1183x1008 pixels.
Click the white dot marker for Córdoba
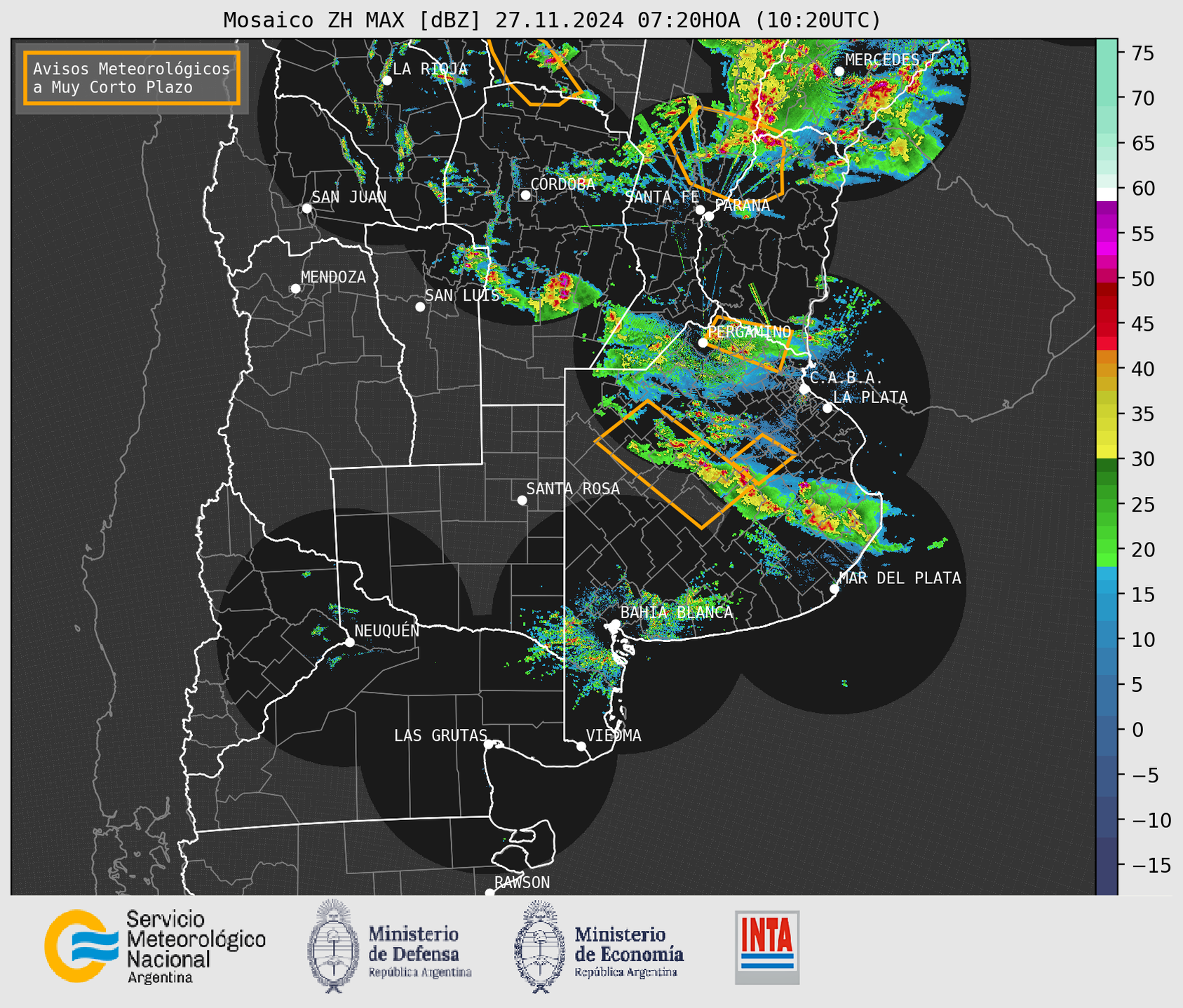(525, 195)
